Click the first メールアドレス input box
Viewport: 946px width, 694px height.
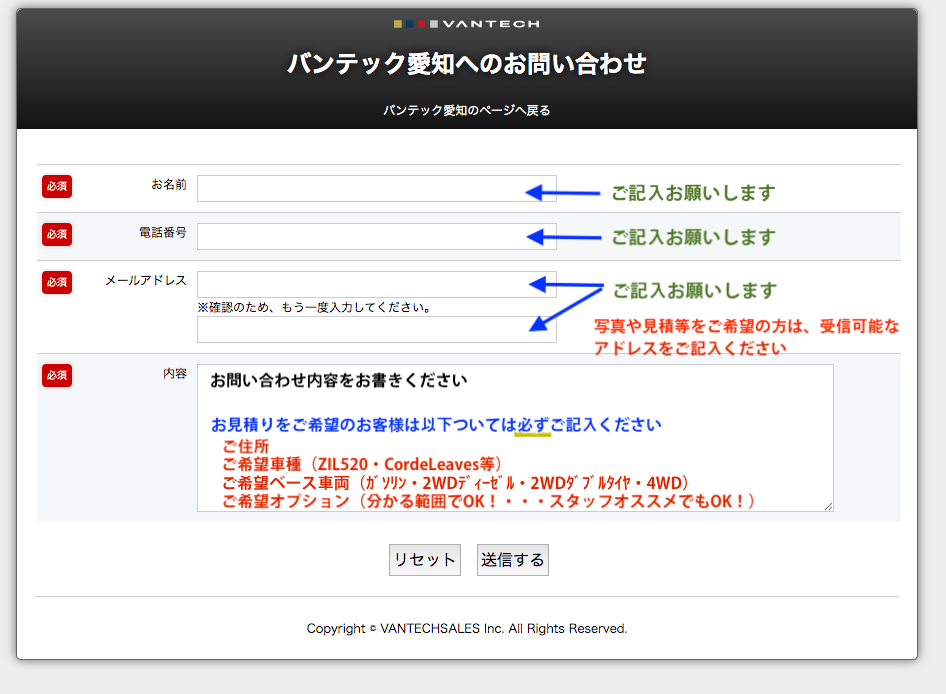coord(360,284)
